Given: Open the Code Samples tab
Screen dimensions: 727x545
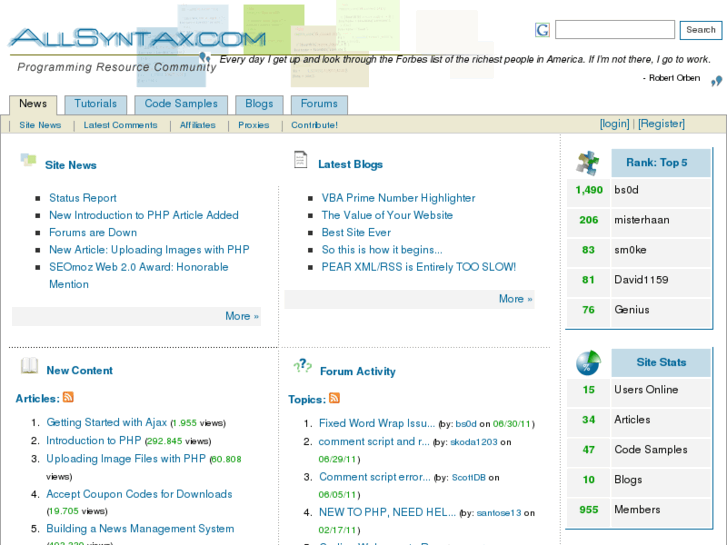Looking at the screenshot, I should (181, 104).
